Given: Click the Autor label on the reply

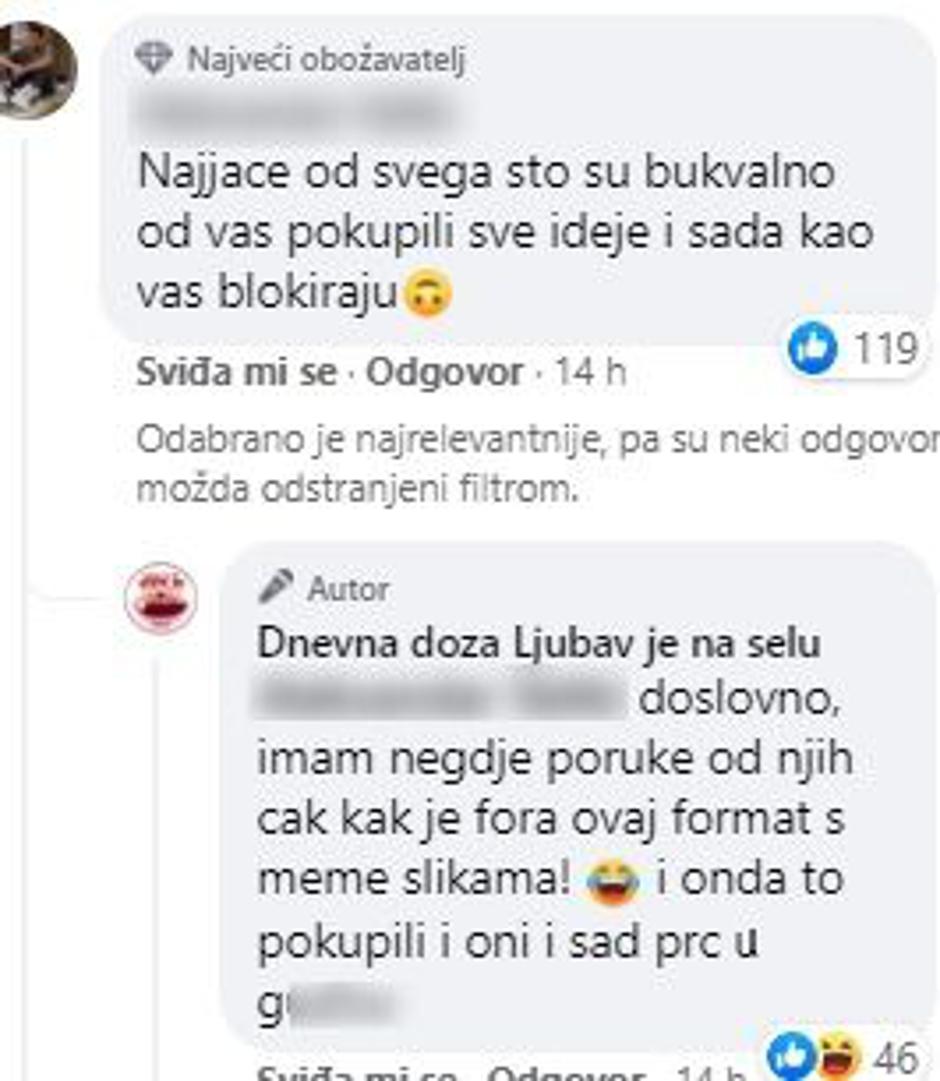Looking at the screenshot, I should pyautogui.click(x=348, y=589).
